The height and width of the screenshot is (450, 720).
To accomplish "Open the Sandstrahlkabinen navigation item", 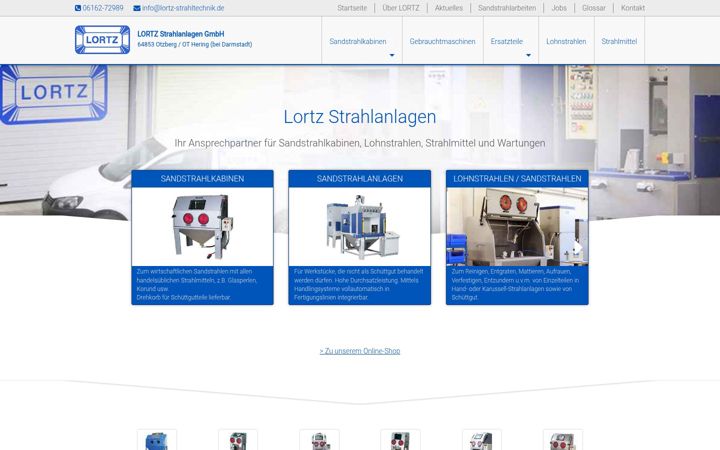I will coord(358,41).
